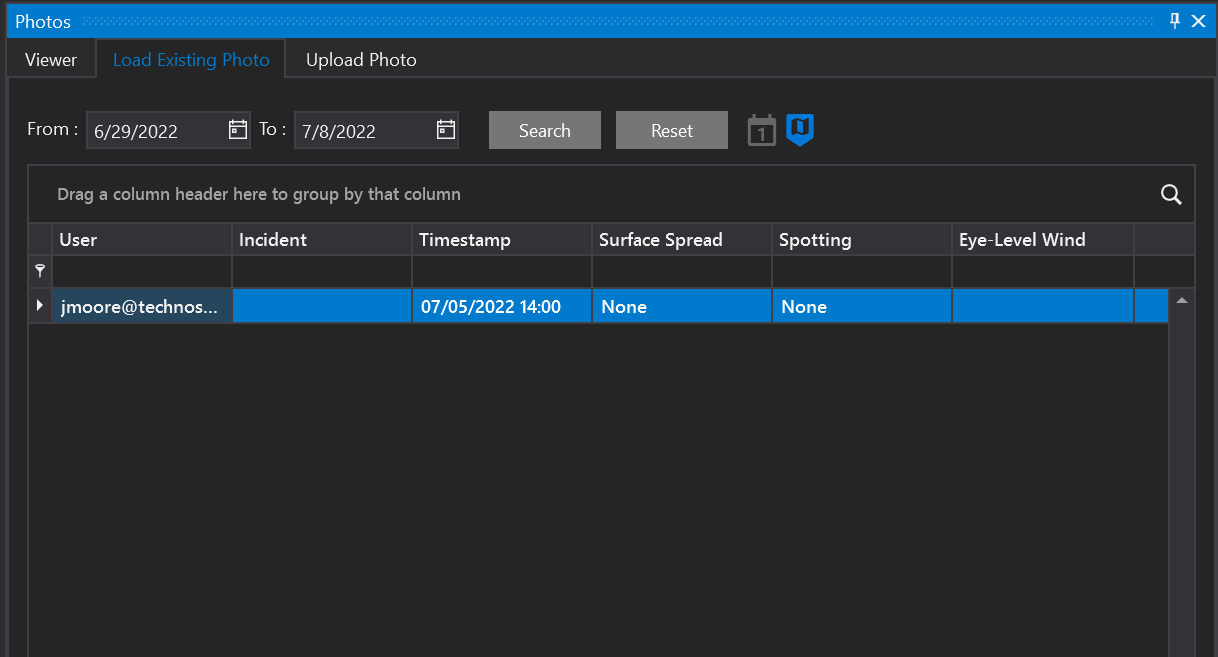
Task: Click the filter row funnel icon
Action: point(40,271)
